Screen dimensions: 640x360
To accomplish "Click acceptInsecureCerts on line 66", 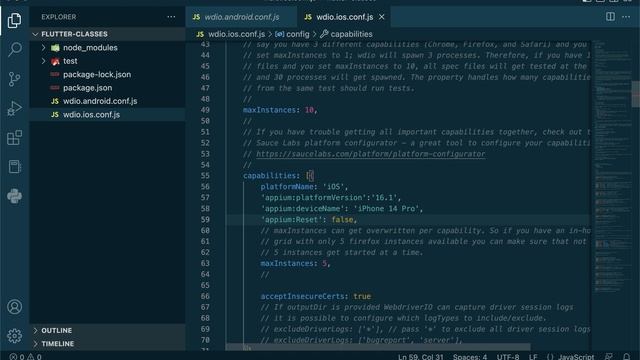I will pos(302,296).
